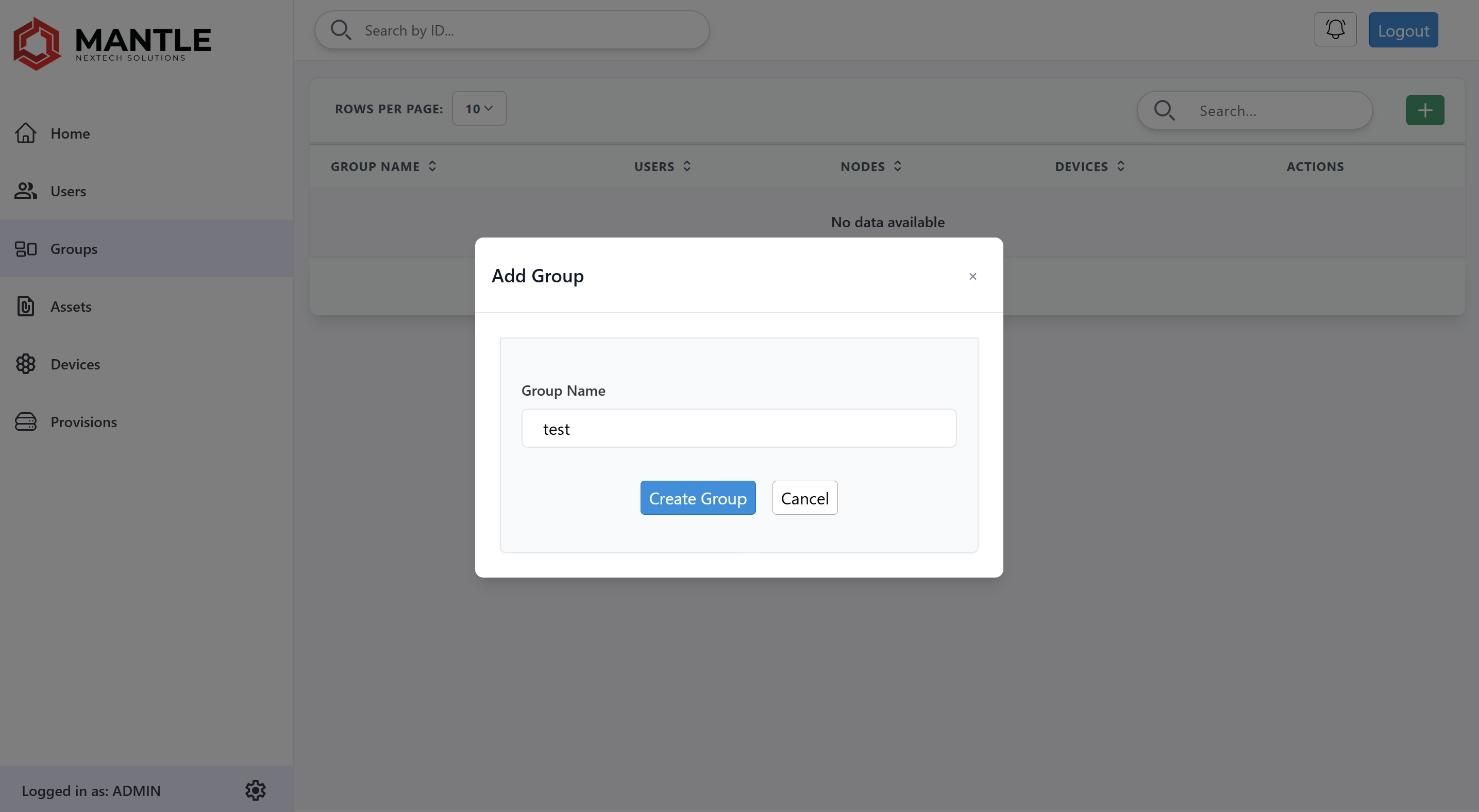1479x812 pixels.
Task: Open Provisions from the sidebar
Action: 146,422
